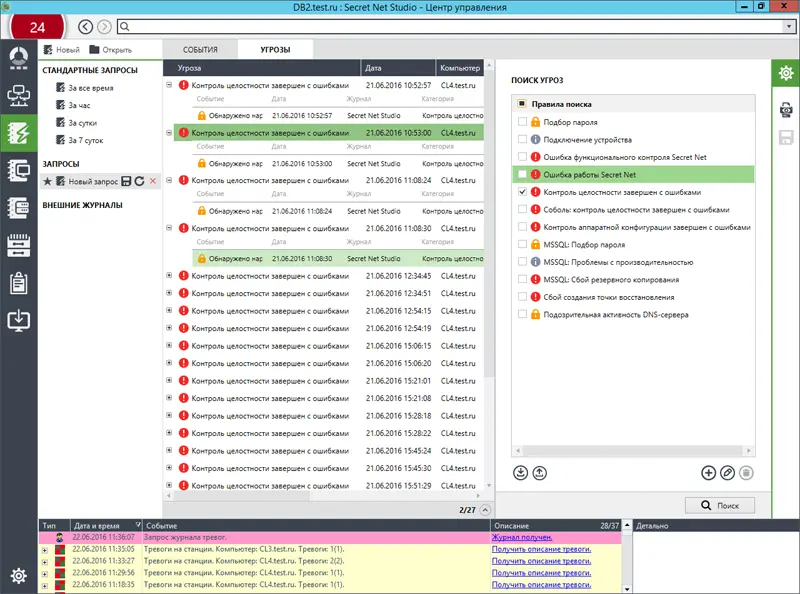Refresh the Новый запрос query

point(139,181)
